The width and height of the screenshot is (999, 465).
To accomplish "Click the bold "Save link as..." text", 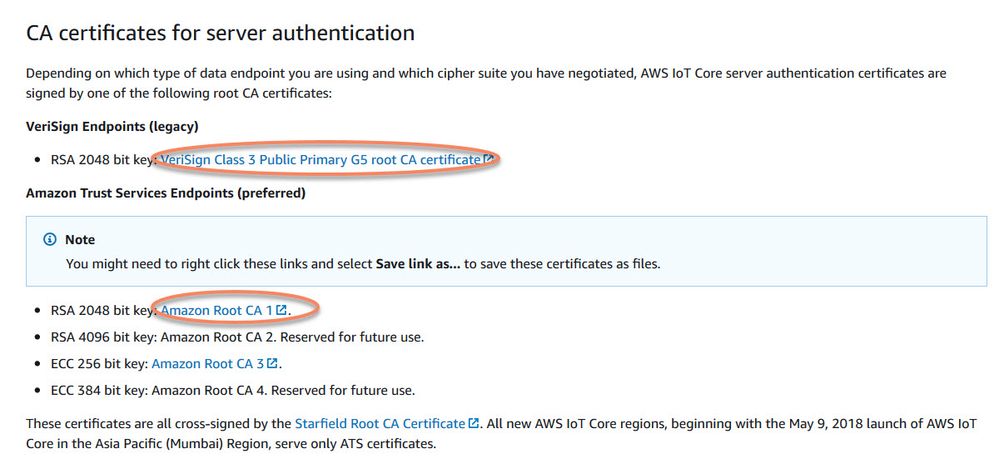I will [x=419, y=264].
